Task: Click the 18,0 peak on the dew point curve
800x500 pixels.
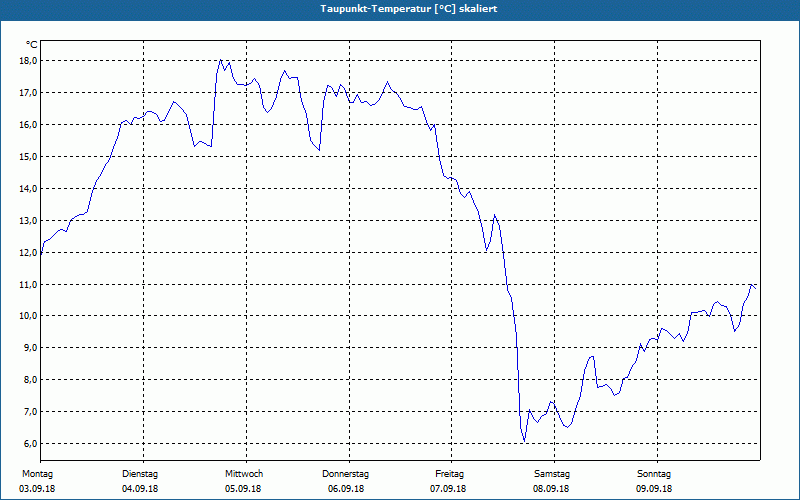Action: coord(220,60)
